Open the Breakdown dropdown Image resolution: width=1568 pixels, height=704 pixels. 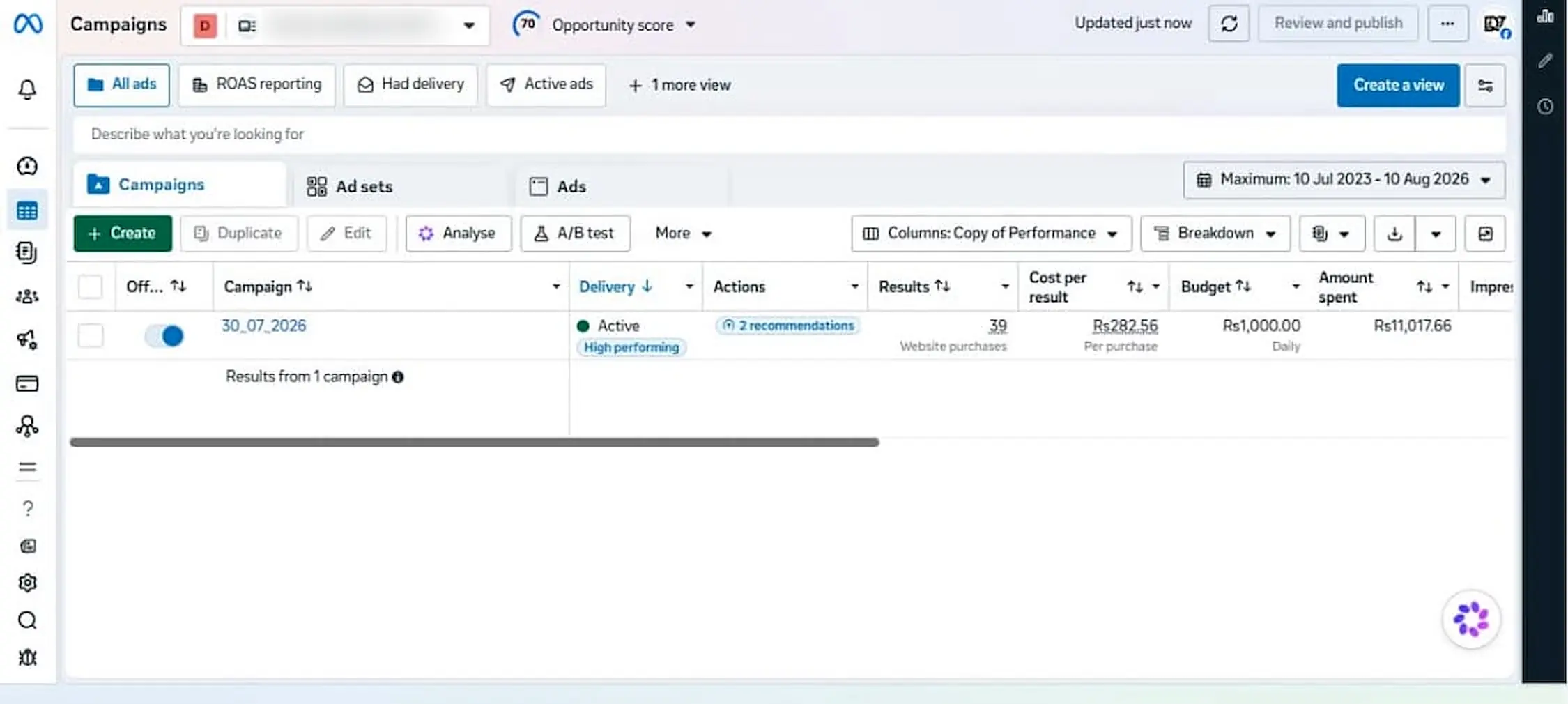pos(1215,234)
